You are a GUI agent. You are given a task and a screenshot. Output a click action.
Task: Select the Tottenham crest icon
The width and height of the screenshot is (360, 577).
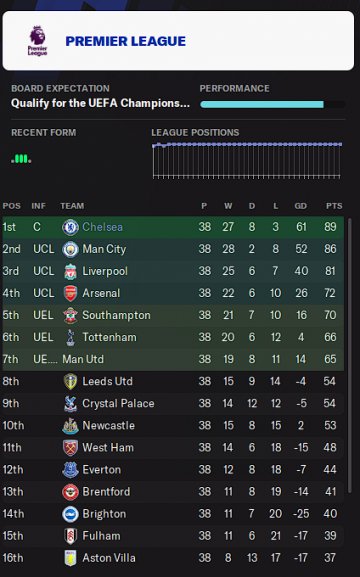click(70, 337)
